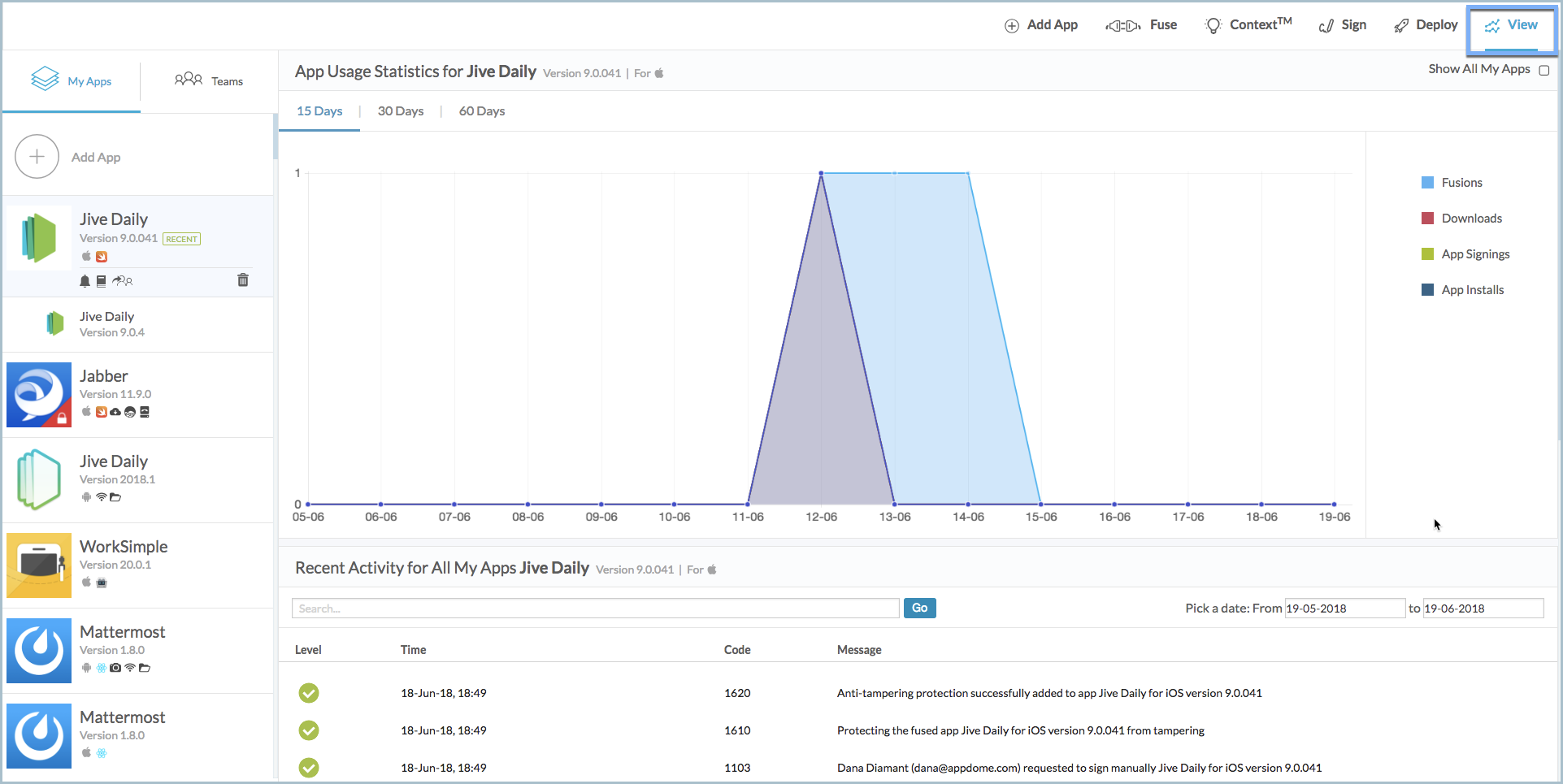
Task: Click the Time column header
Action: coord(413,650)
